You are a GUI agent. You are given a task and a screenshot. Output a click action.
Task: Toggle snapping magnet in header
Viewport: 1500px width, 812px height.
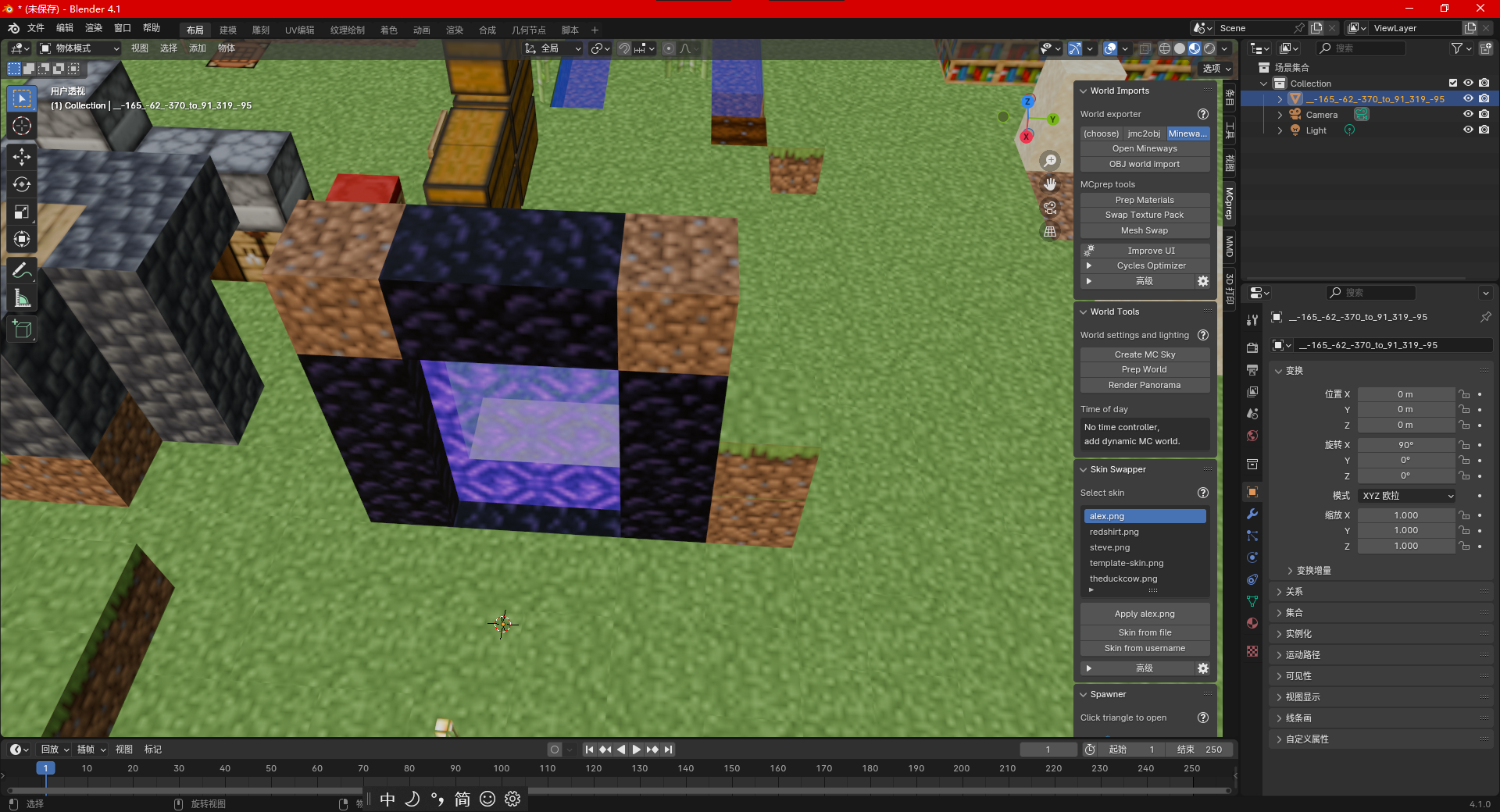(624, 48)
